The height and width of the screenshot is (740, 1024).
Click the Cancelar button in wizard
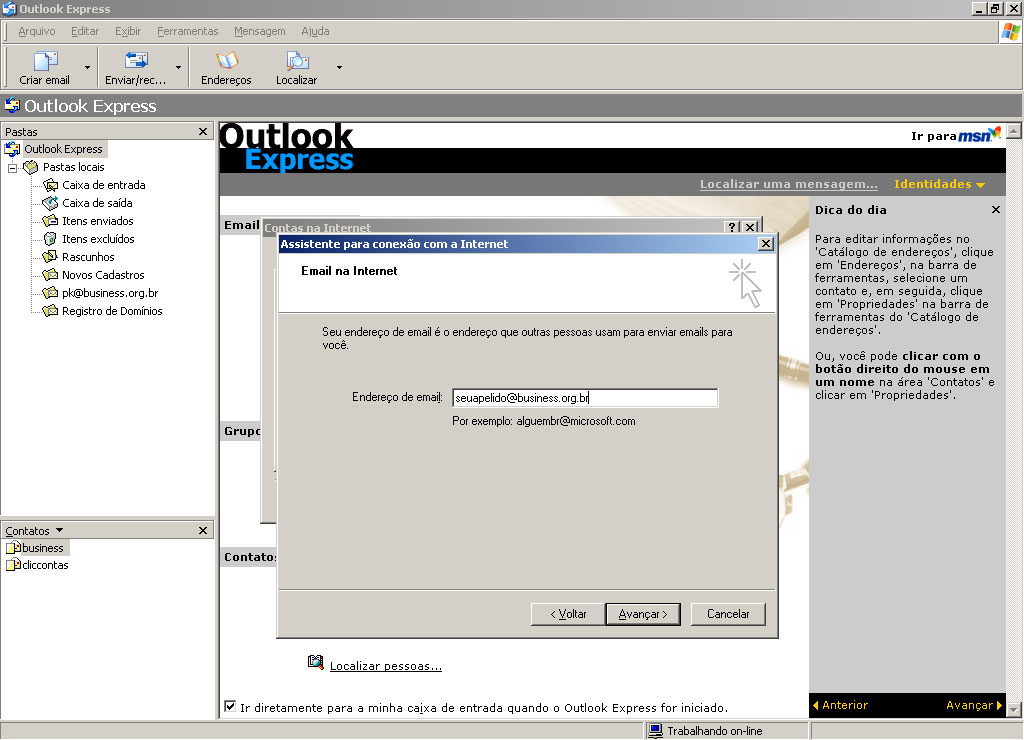[728, 614]
